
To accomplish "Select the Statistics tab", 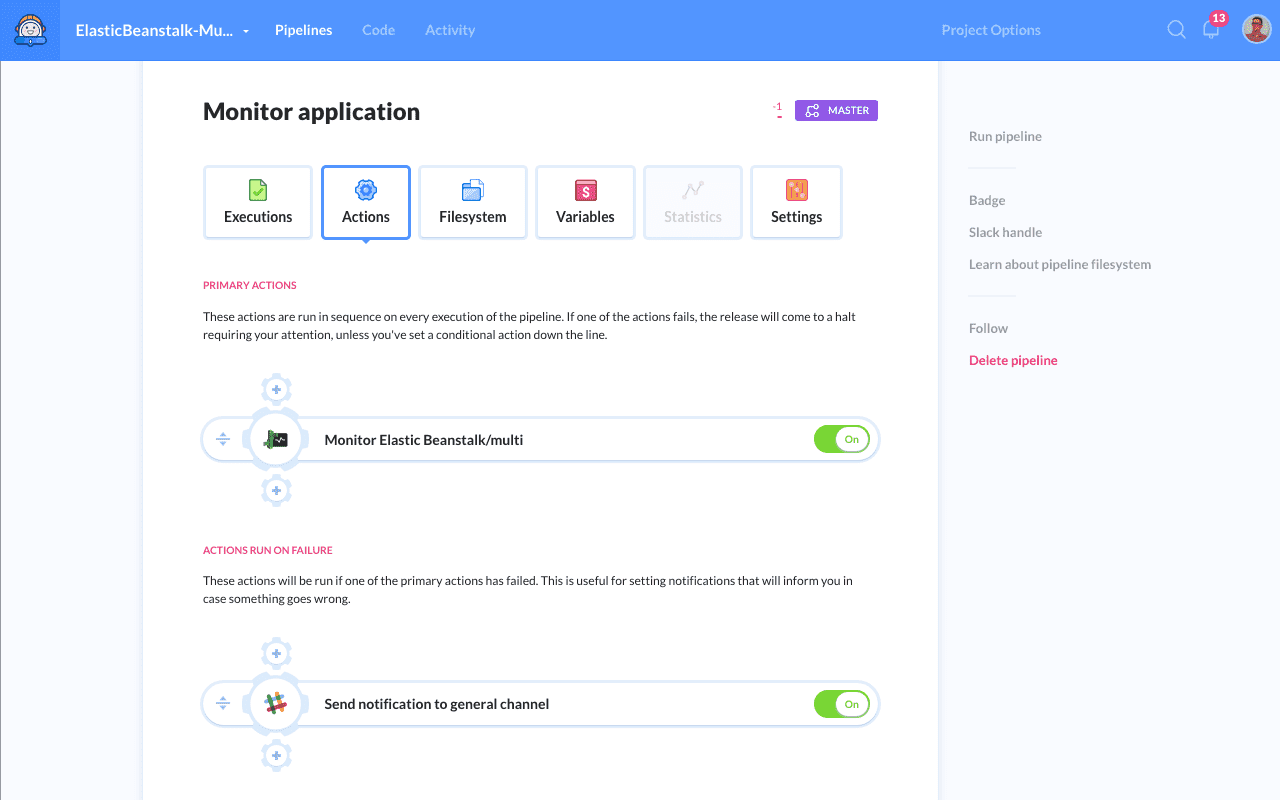I will click(x=693, y=202).
